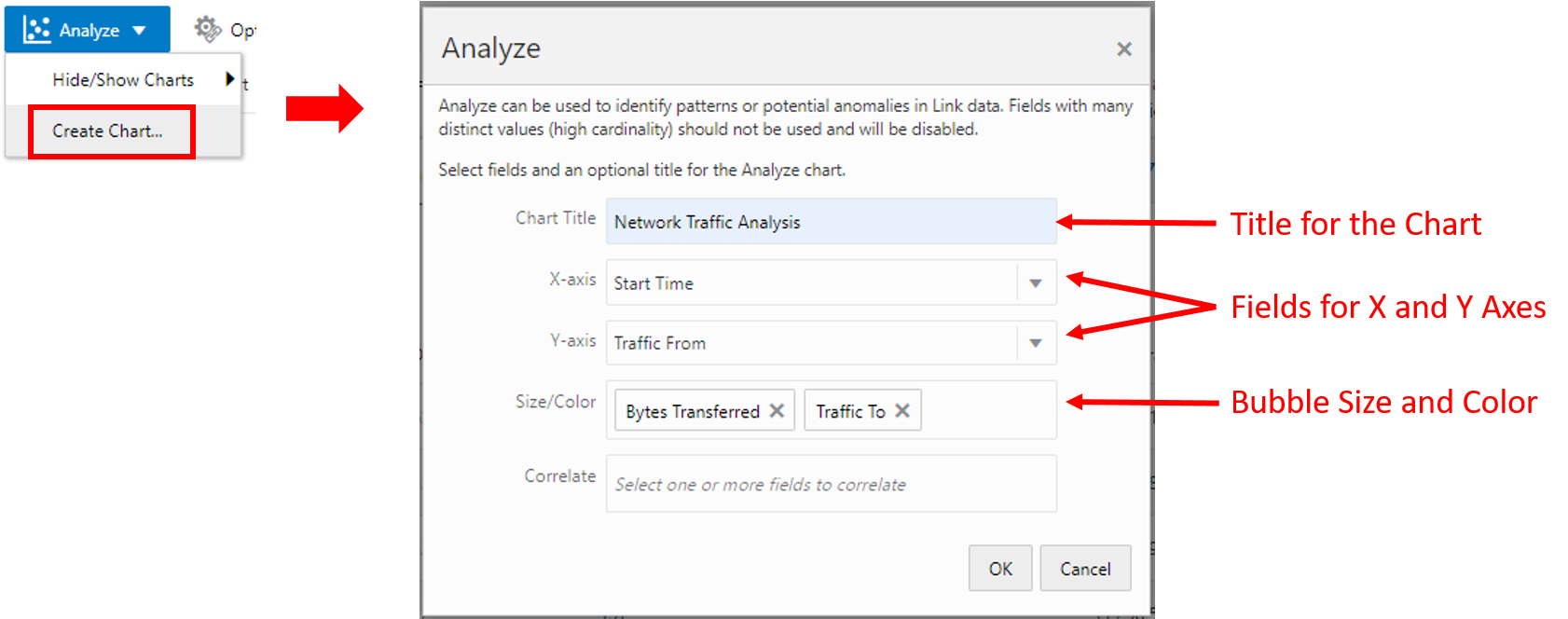Screen dimensions: 1568x619
Task: Close the Analyze dialog with the X
Action: [x=1124, y=49]
